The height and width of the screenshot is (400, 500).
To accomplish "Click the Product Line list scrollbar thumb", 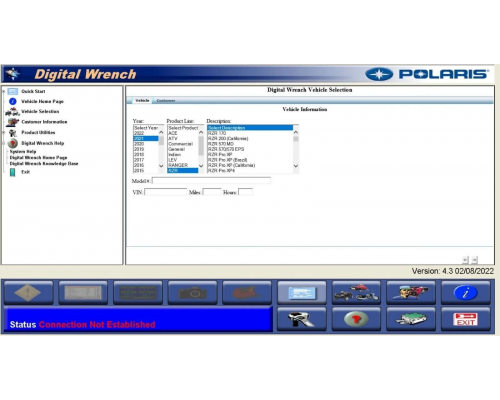I will coord(201,146).
